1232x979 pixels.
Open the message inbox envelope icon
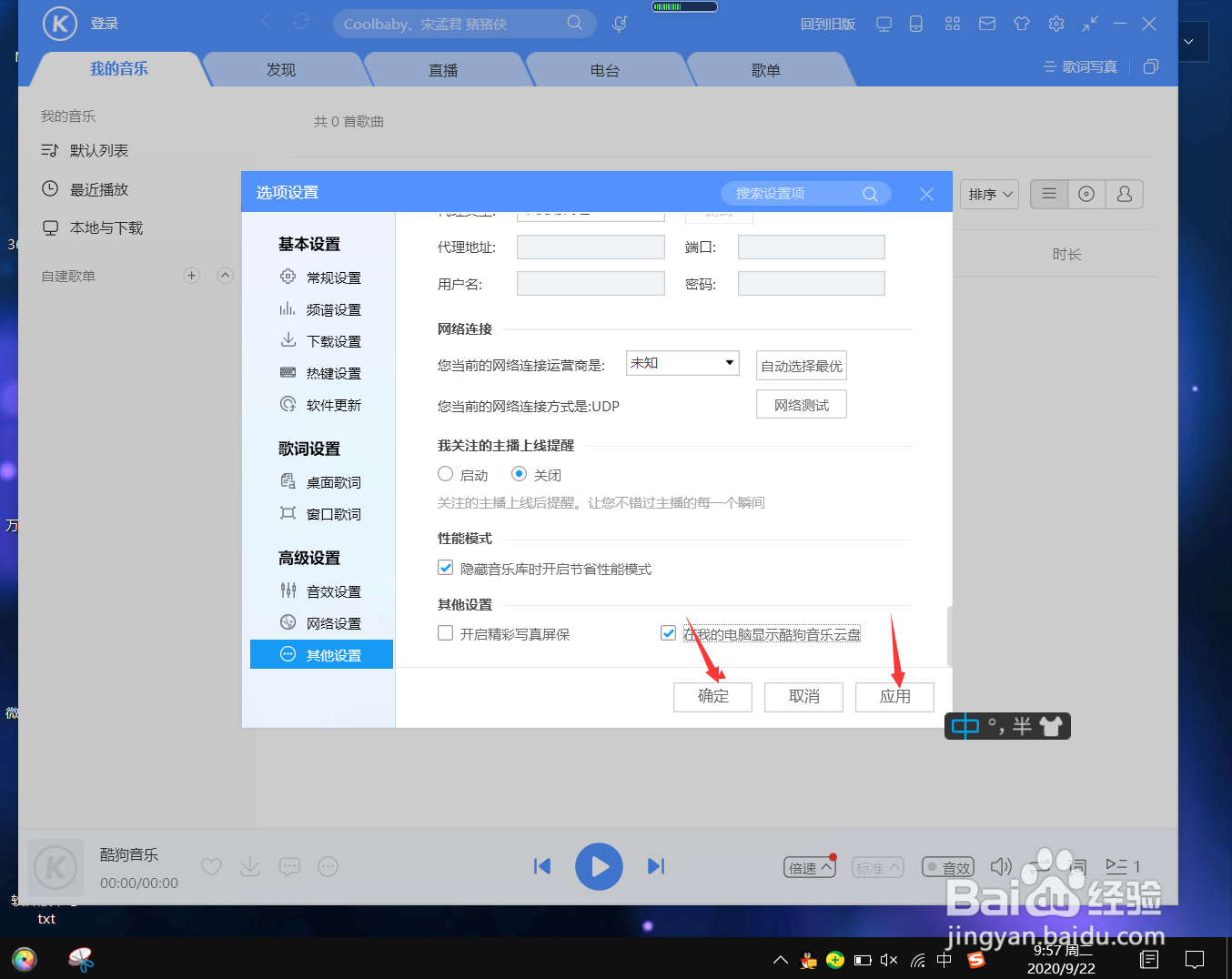pos(986,24)
